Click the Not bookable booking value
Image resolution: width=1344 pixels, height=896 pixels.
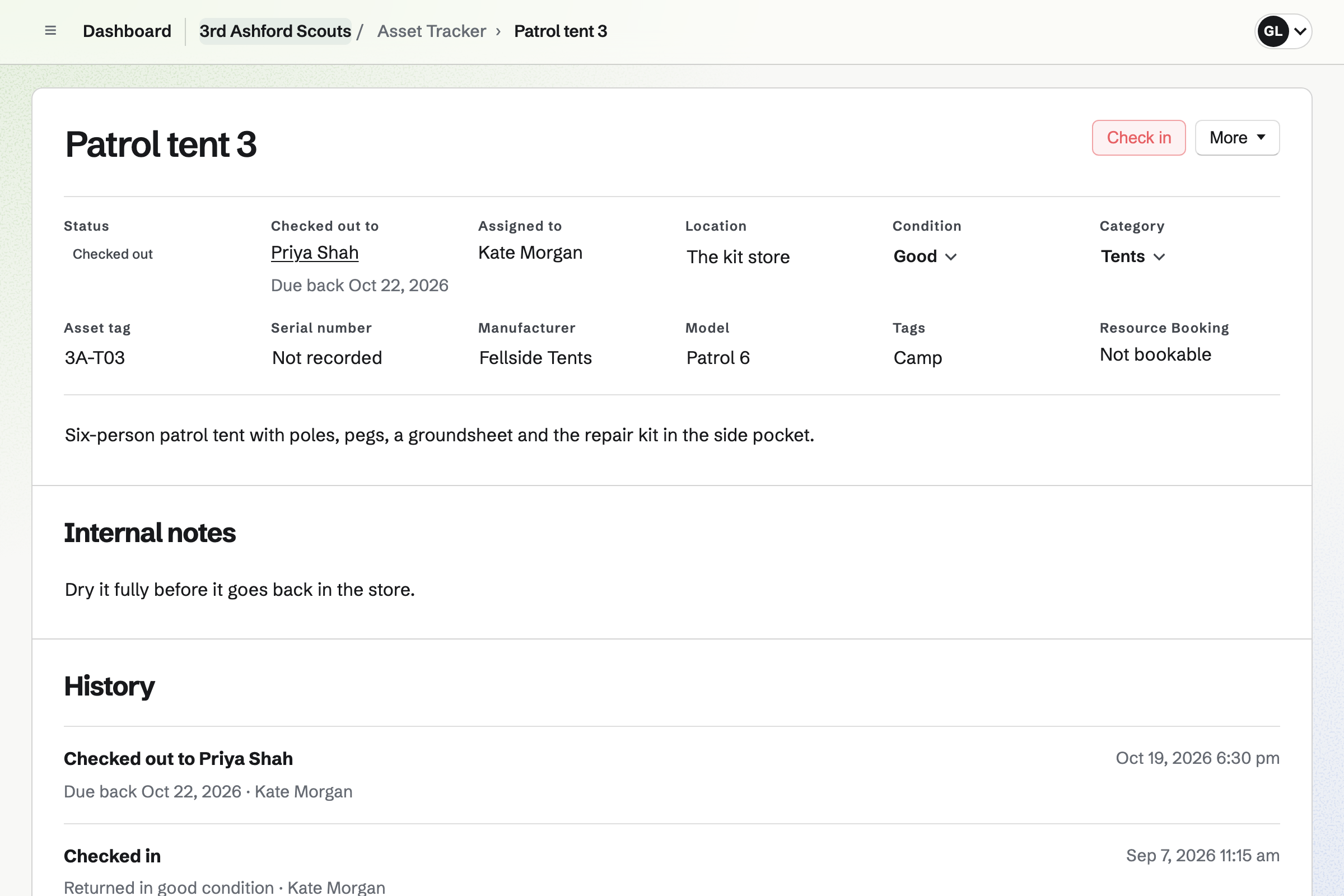click(x=1155, y=355)
